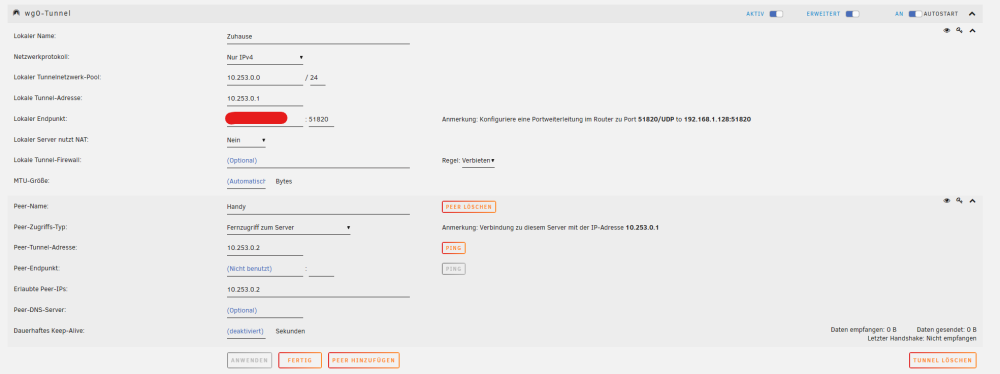Open key settings icon for peer Handy

point(959,200)
